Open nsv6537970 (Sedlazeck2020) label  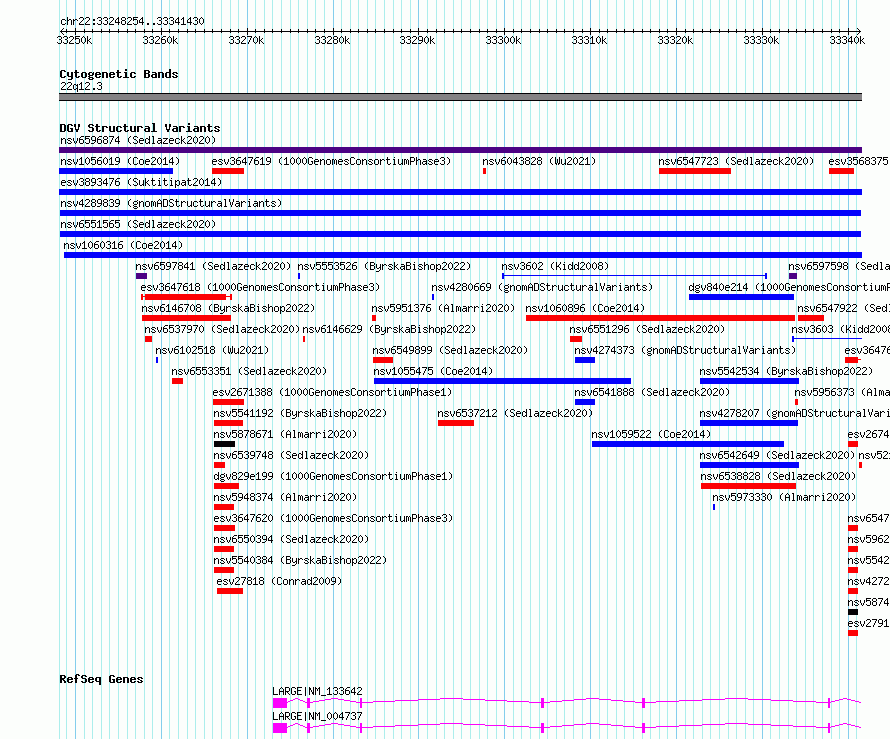(222, 329)
